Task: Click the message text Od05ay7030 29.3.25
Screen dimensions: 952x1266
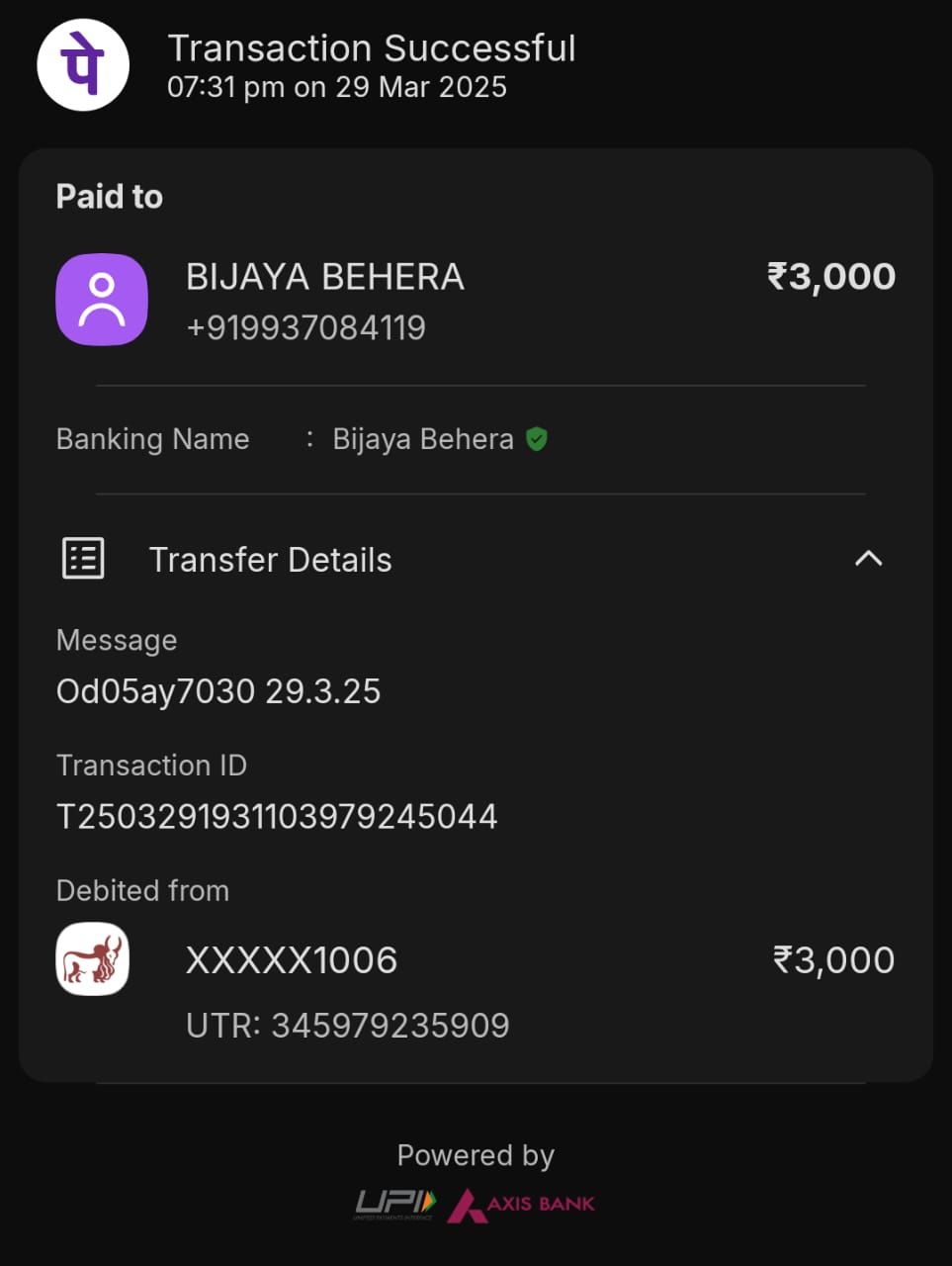Action: [218, 691]
